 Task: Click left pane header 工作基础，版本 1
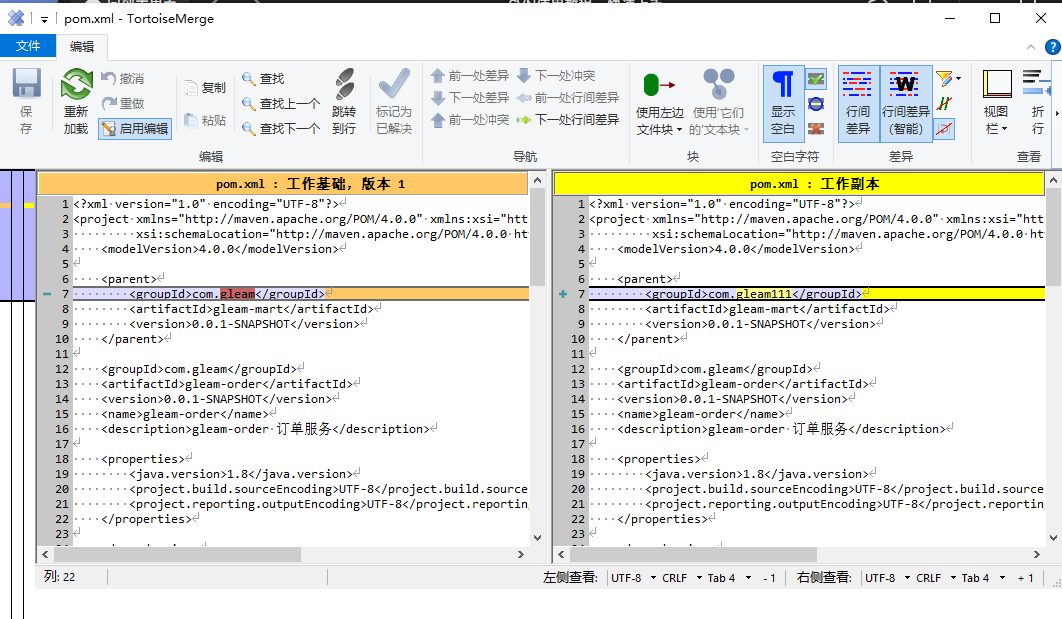click(x=283, y=184)
